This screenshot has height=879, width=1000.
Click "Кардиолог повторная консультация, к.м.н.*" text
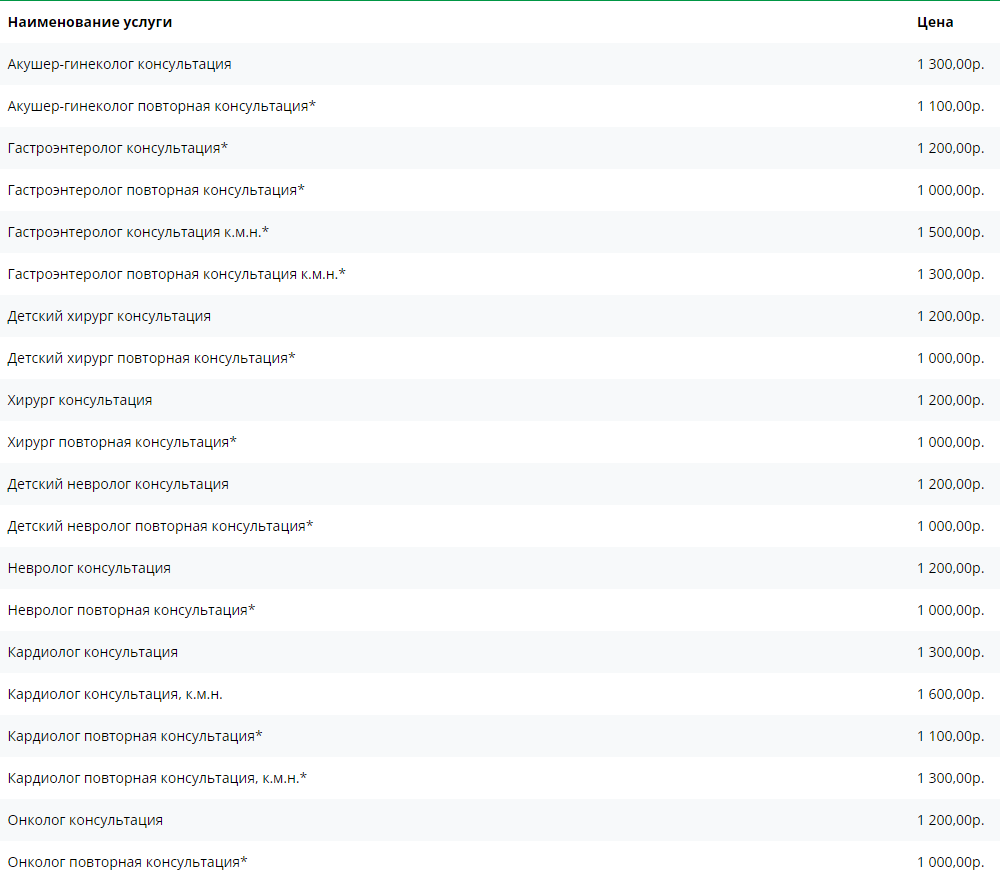click(x=157, y=778)
